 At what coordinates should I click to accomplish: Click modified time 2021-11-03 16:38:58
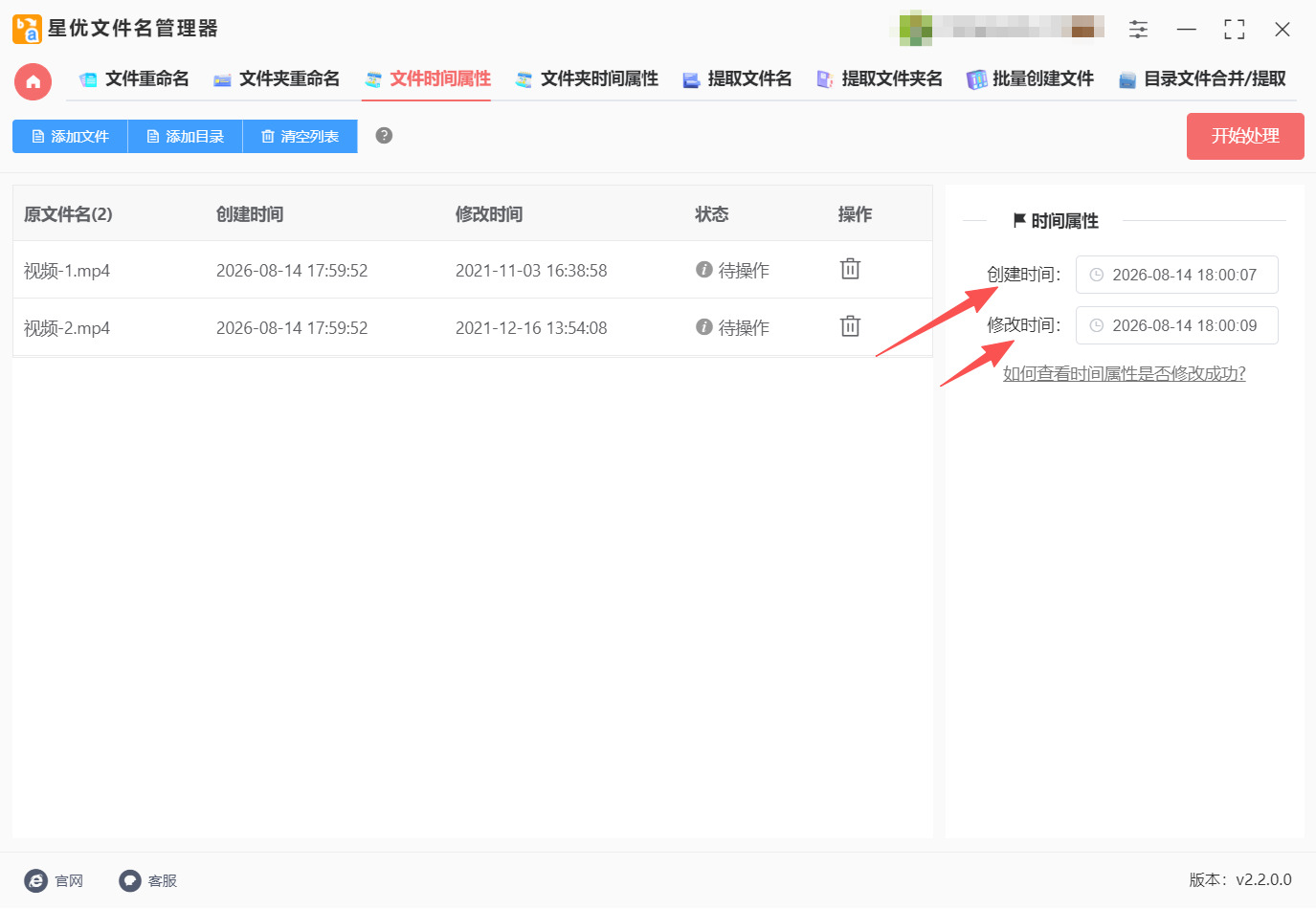[x=531, y=271]
